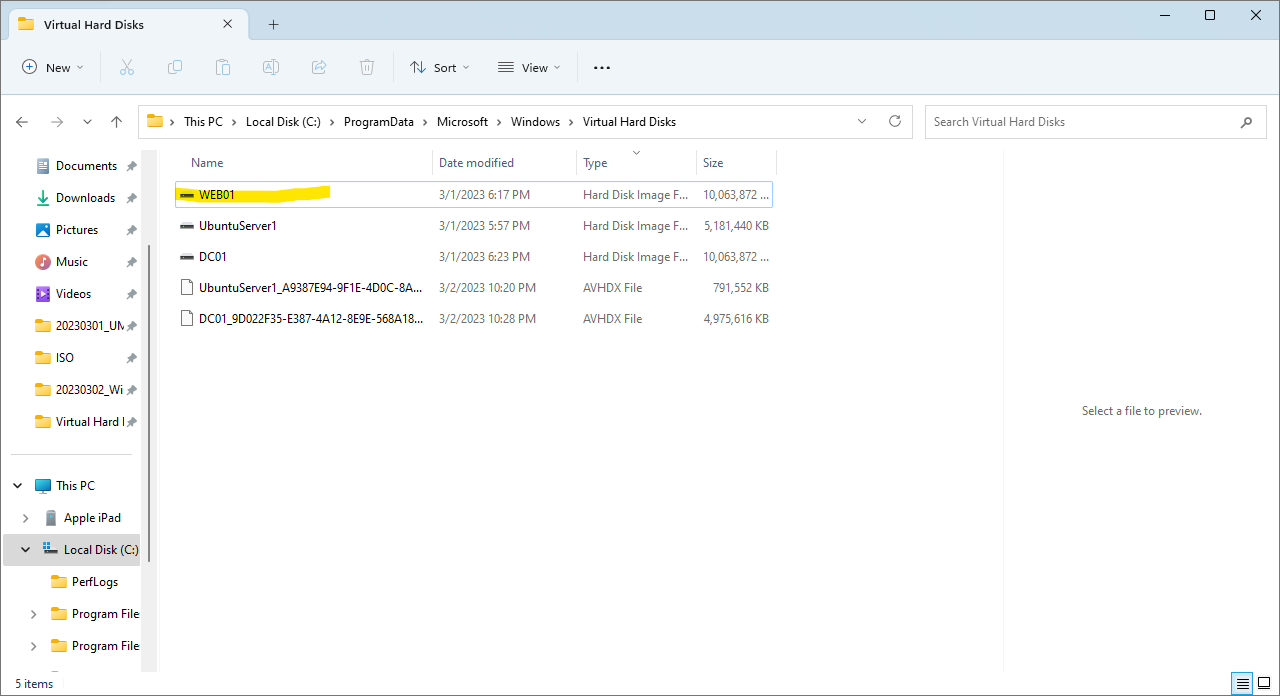Click the Cut scissors icon in toolbar
The height and width of the screenshot is (696, 1280).
coord(127,67)
